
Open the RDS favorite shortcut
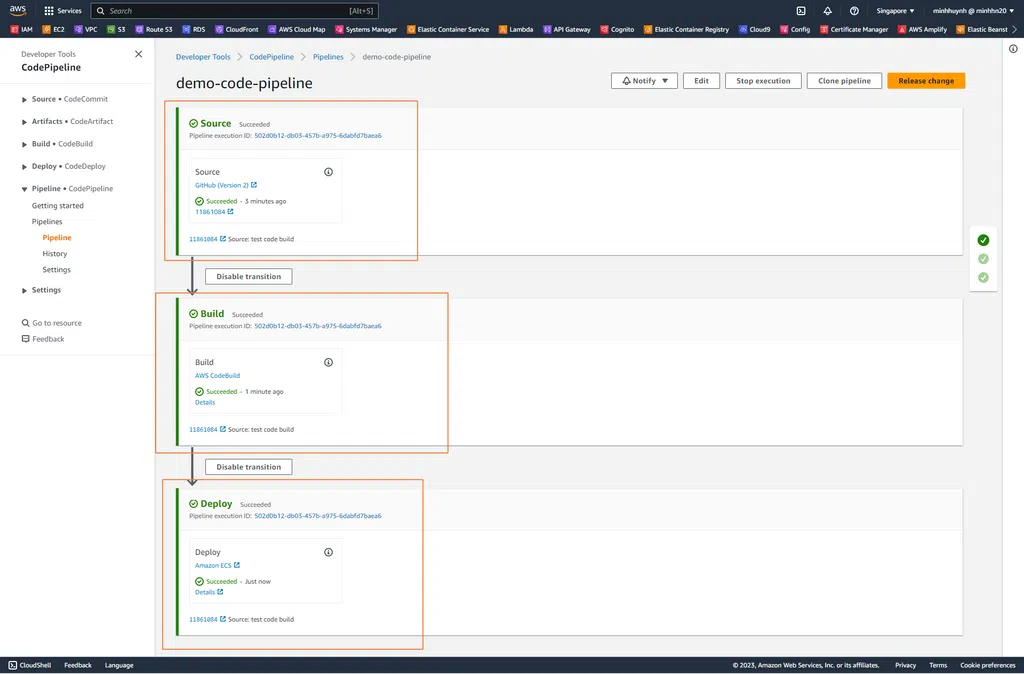pos(193,29)
